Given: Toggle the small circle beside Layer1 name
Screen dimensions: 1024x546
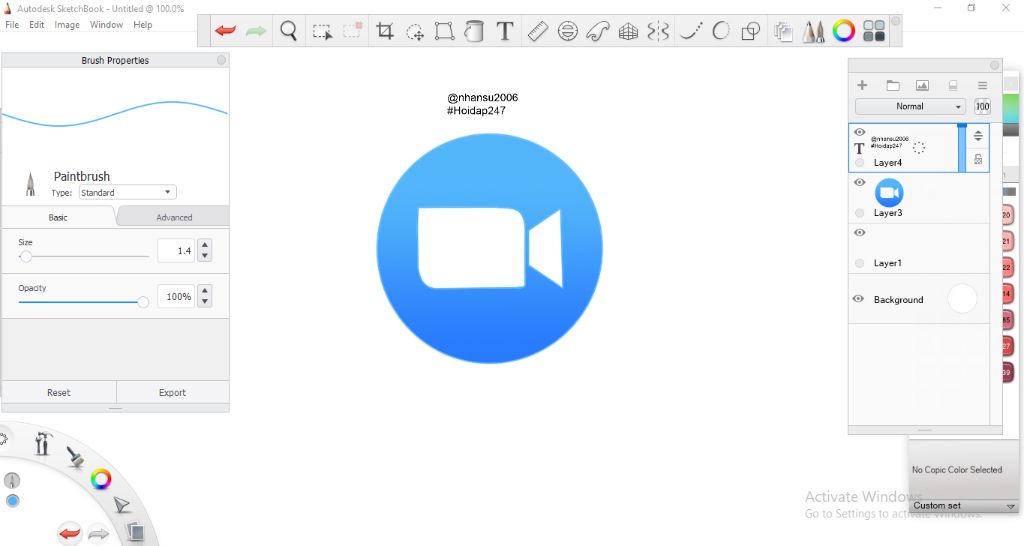Looking at the screenshot, I should coord(859,263).
